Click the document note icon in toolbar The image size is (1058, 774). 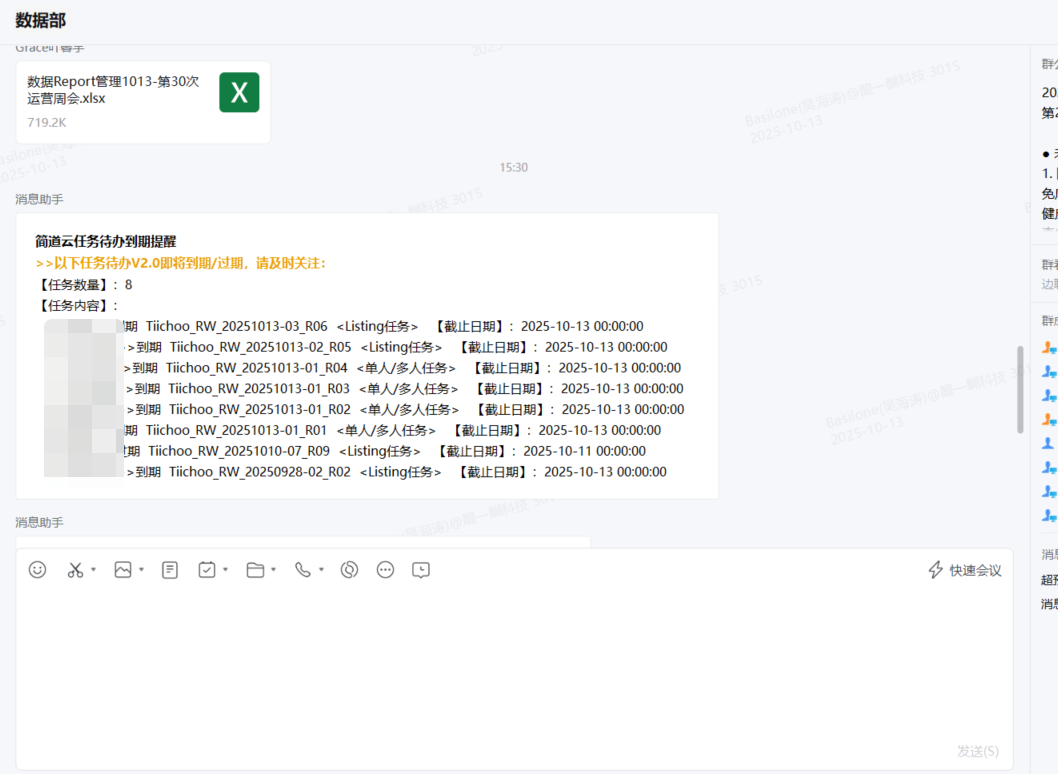pos(170,570)
